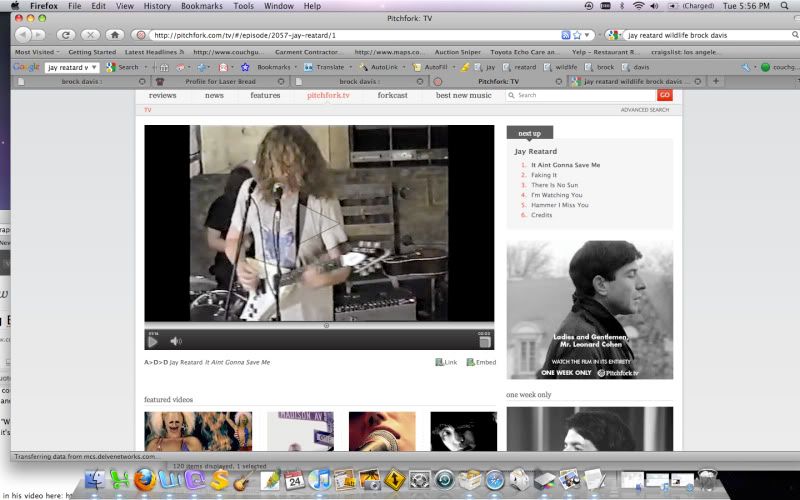
Task: Open ADVANCED SEARCH link
Action: [x=644, y=110]
